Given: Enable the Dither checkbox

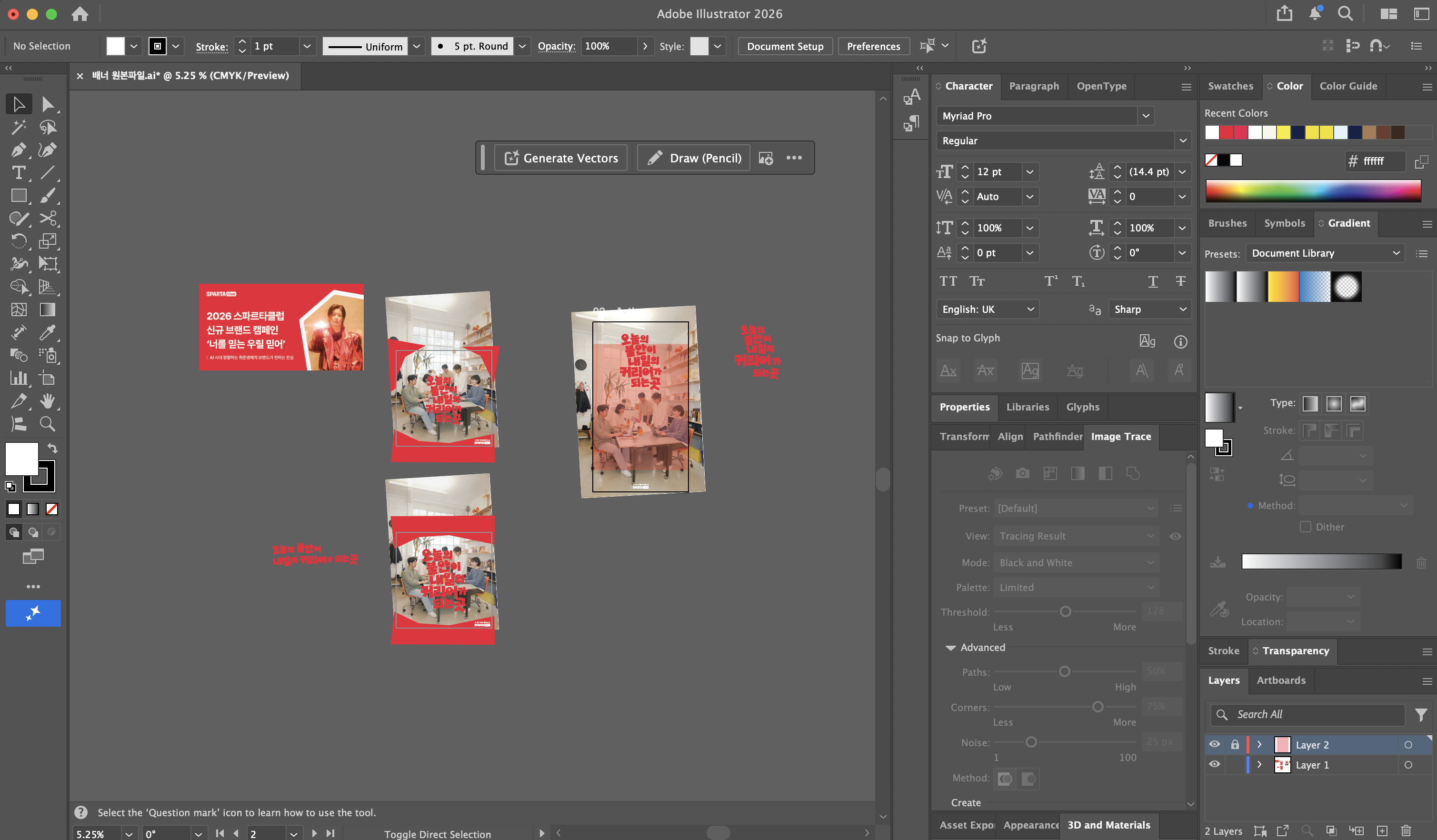Looking at the screenshot, I should click(1305, 527).
